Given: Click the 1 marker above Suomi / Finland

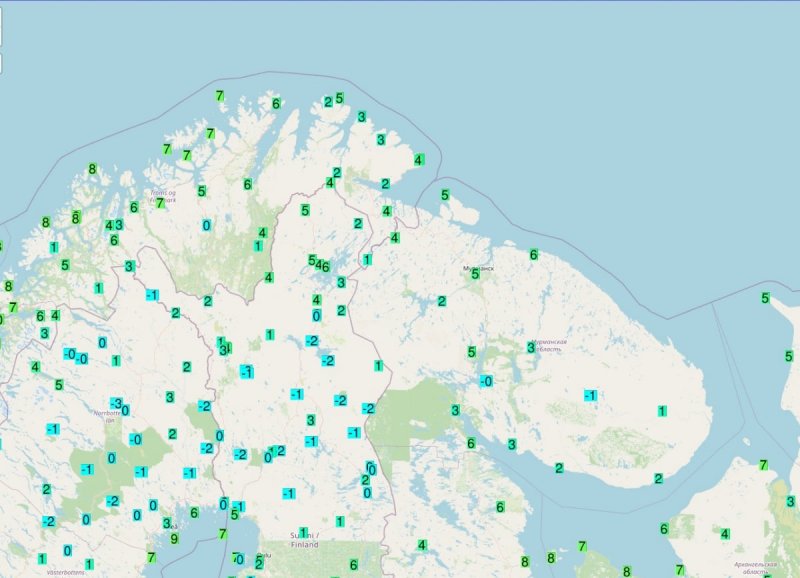Looking at the screenshot, I should (x=304, y=533).
